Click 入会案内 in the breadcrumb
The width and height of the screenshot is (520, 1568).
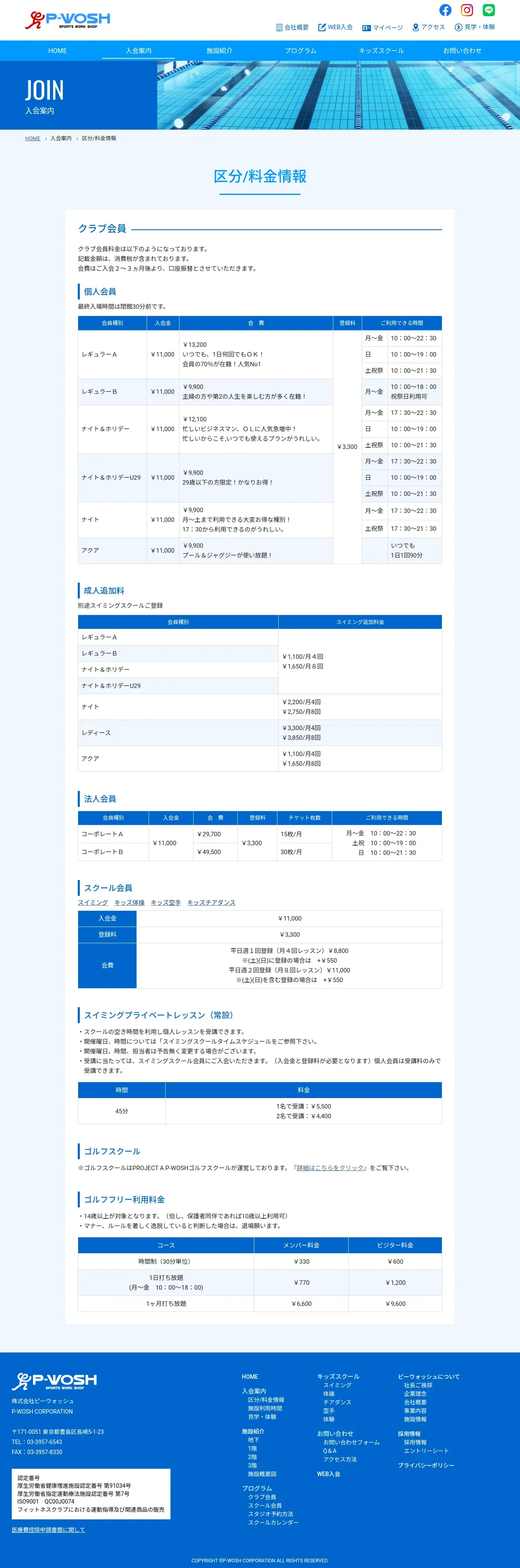coord(61,138)
